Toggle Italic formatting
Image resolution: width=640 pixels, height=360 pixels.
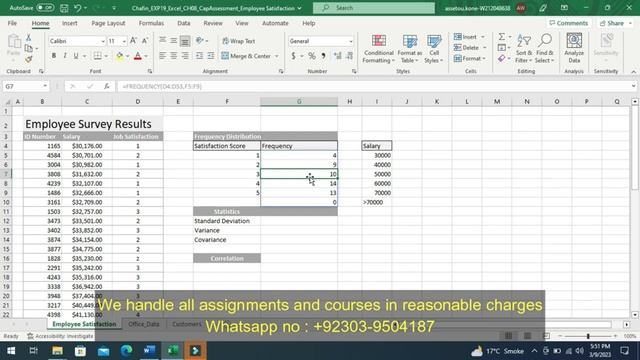(x=64, y=56)
